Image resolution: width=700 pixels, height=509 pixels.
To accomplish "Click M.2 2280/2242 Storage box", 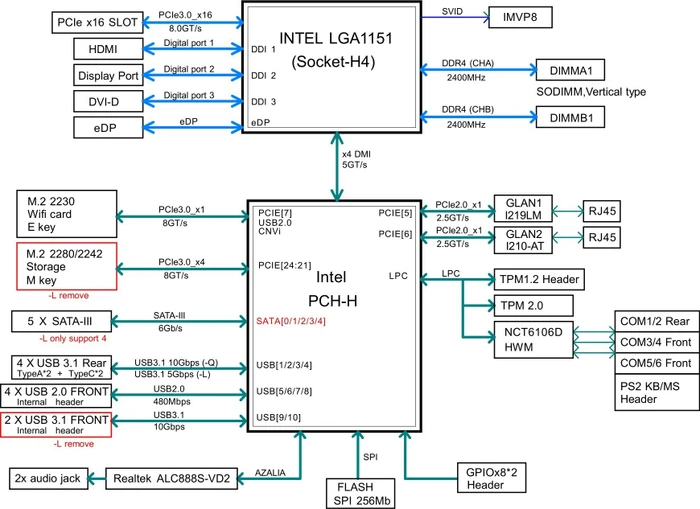I will tap(67, 267).
